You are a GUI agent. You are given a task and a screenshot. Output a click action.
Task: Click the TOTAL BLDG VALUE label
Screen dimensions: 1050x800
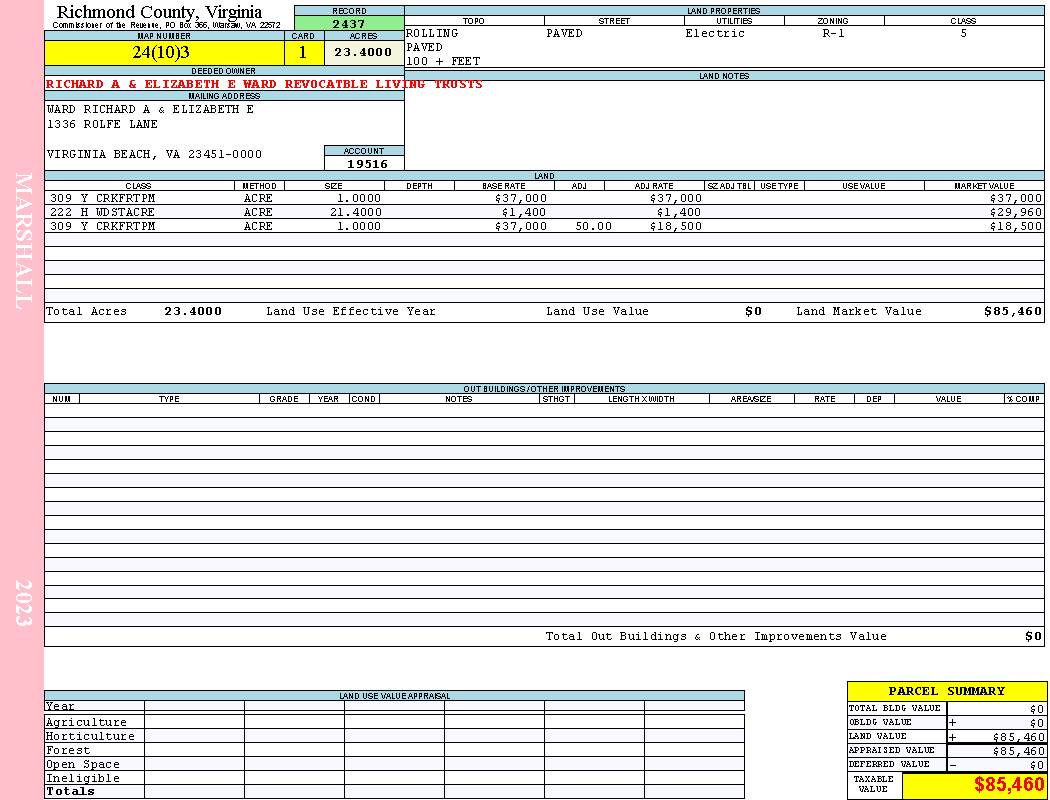(895, 708)
